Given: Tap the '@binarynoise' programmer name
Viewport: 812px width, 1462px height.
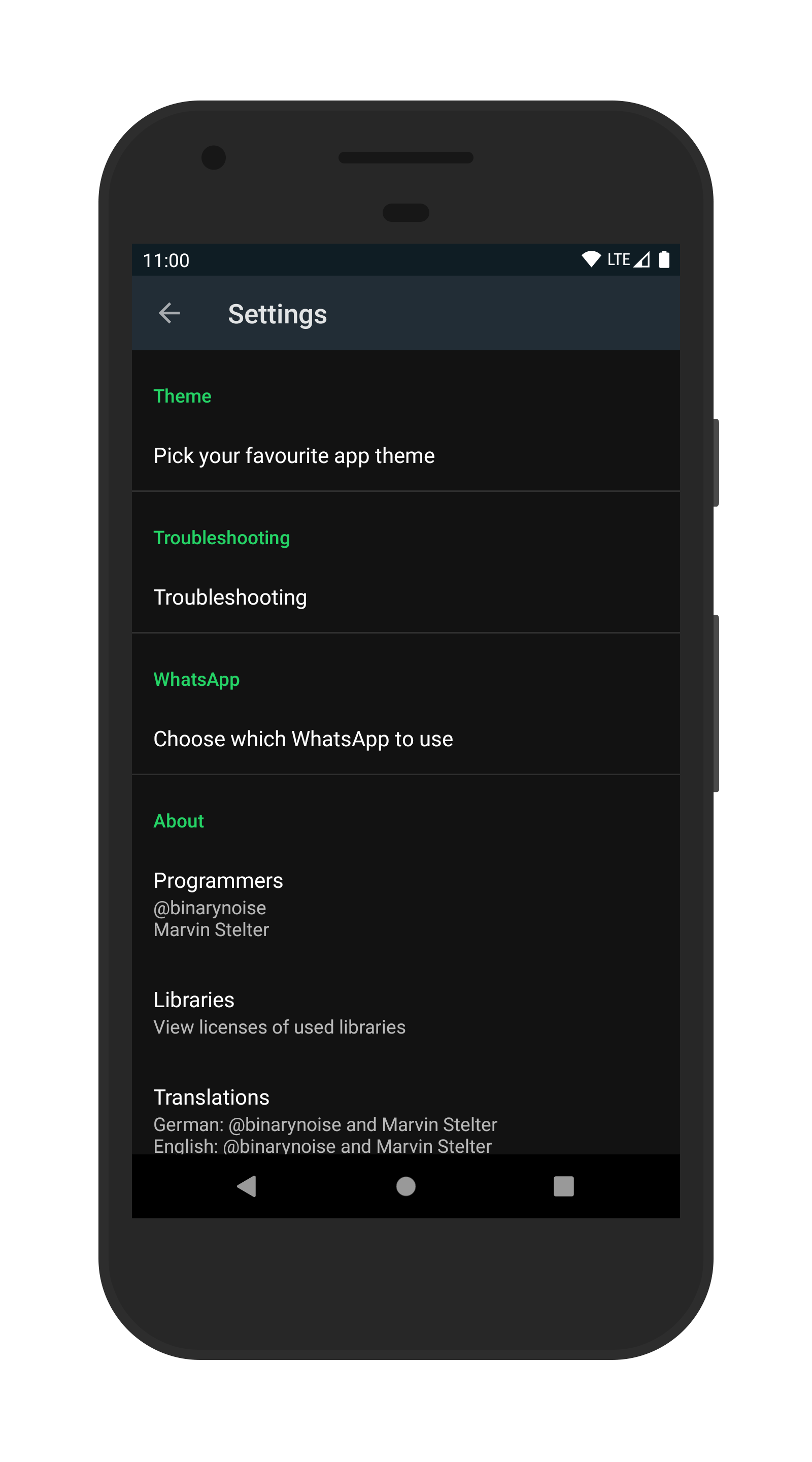Looking at the screenshot, I should (210, 908).
